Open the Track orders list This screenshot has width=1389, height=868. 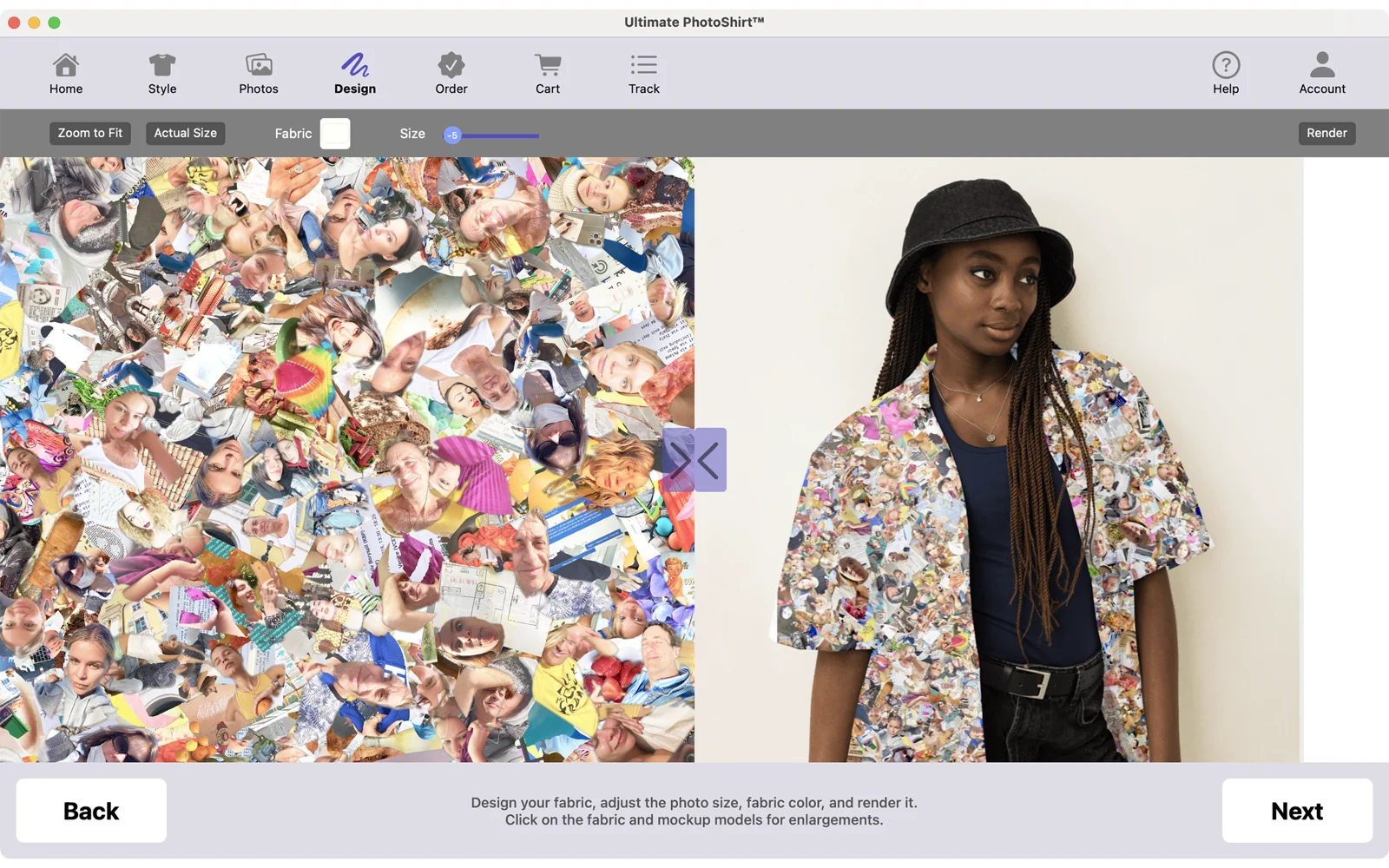(644, 74)
